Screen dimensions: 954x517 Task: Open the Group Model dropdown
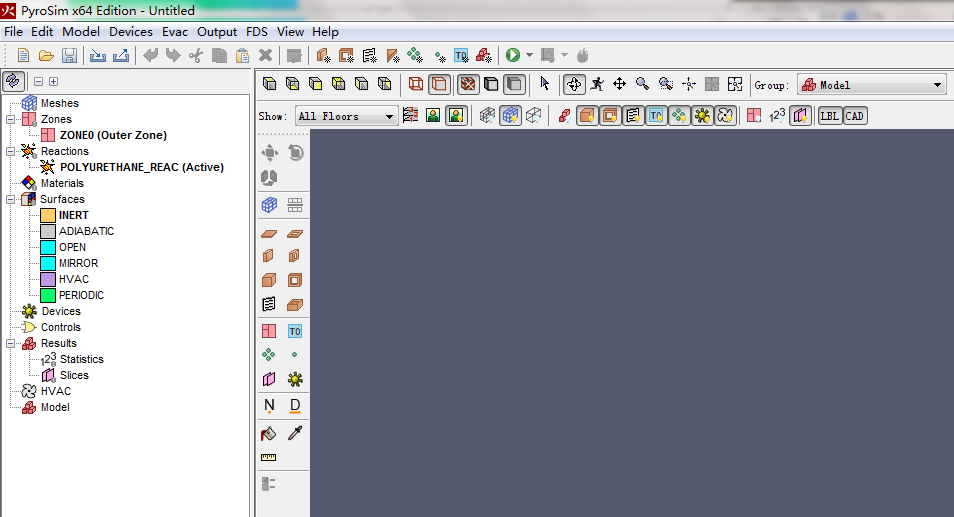coord(871,85)
